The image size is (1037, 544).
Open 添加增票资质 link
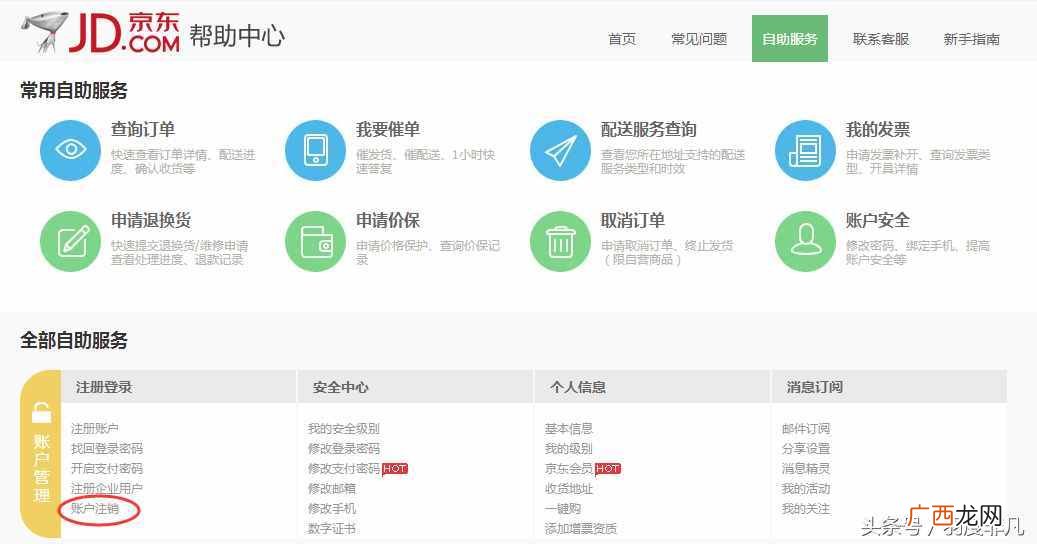[x=580, y=528]
